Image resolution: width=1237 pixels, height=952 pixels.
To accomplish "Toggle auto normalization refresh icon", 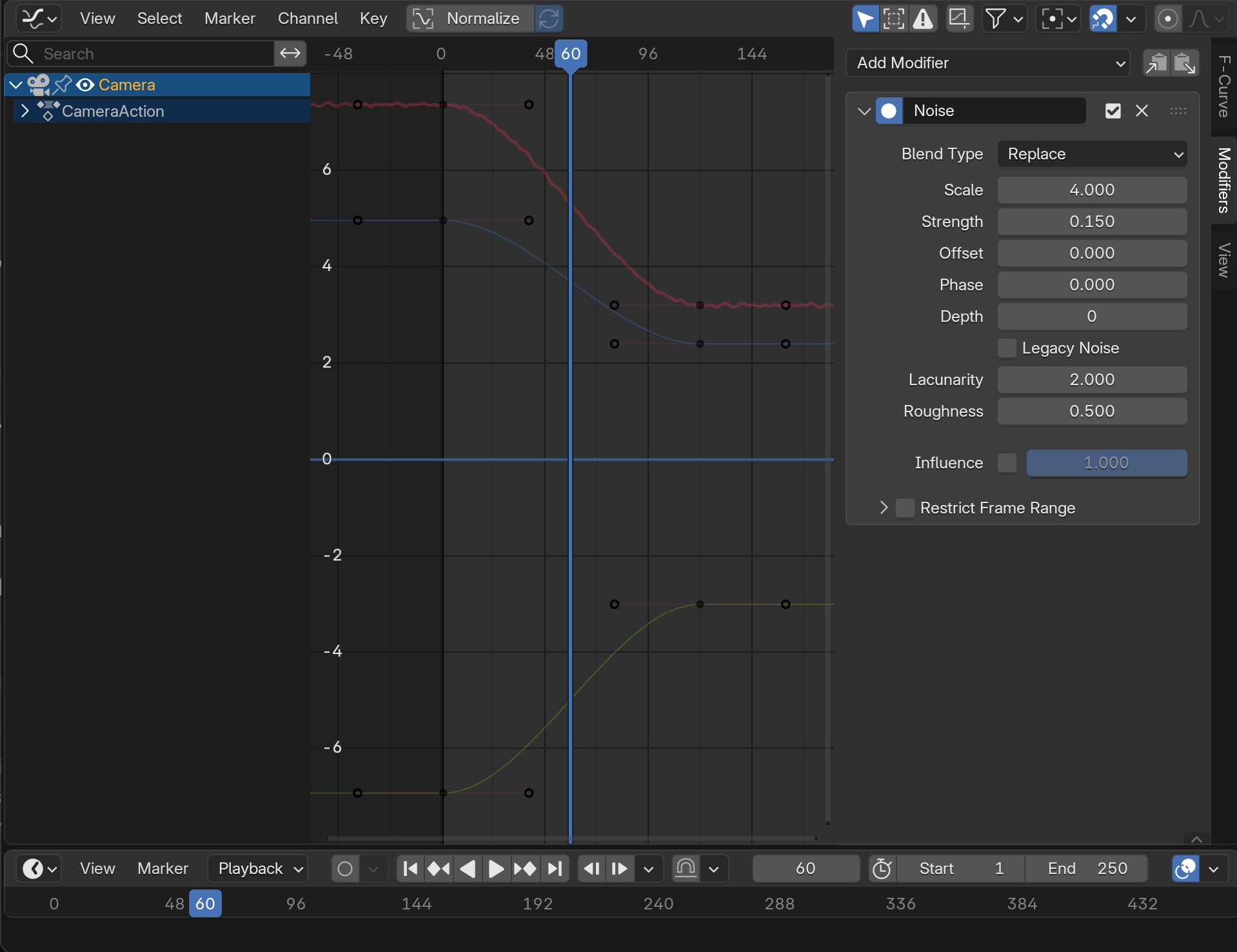I will [x=549, y=19].
